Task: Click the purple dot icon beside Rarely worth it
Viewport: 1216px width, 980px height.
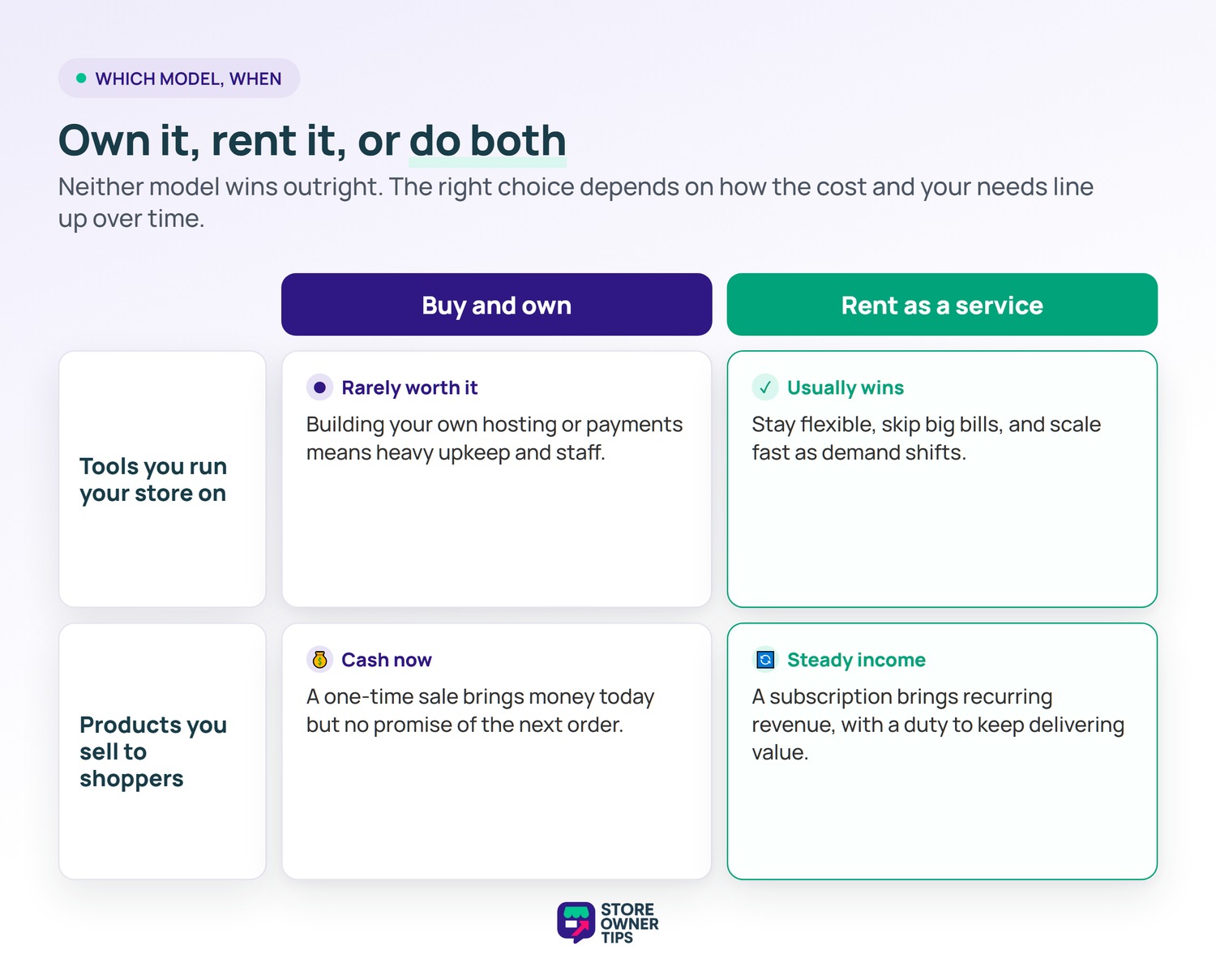Action: pyautogui.click(x=319, y=387)
